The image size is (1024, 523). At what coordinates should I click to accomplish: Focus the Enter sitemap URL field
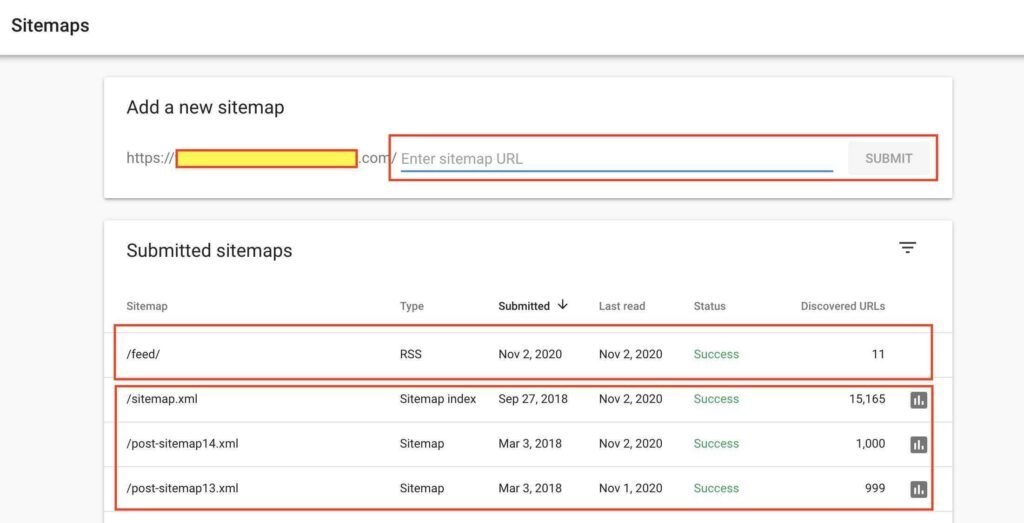[x=616, y=159]
